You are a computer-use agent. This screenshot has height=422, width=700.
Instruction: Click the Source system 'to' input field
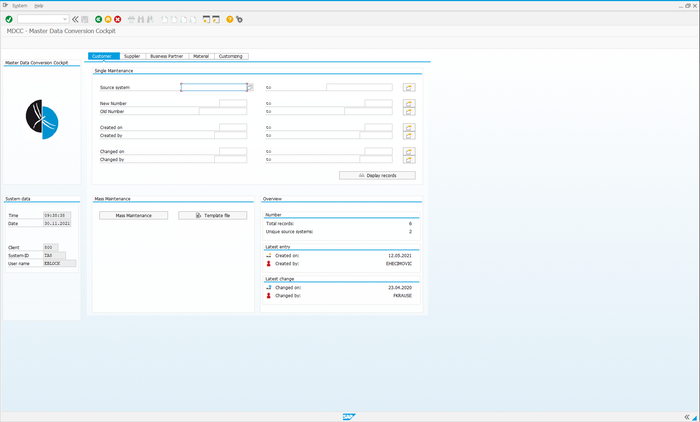(359, 88)
